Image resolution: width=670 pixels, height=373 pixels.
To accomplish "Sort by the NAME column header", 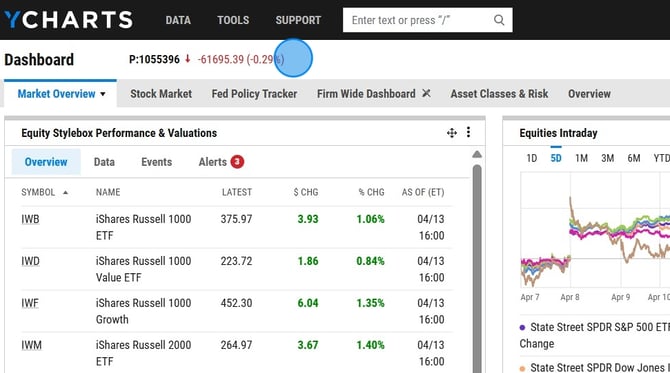I will click(x=108, y=192).
